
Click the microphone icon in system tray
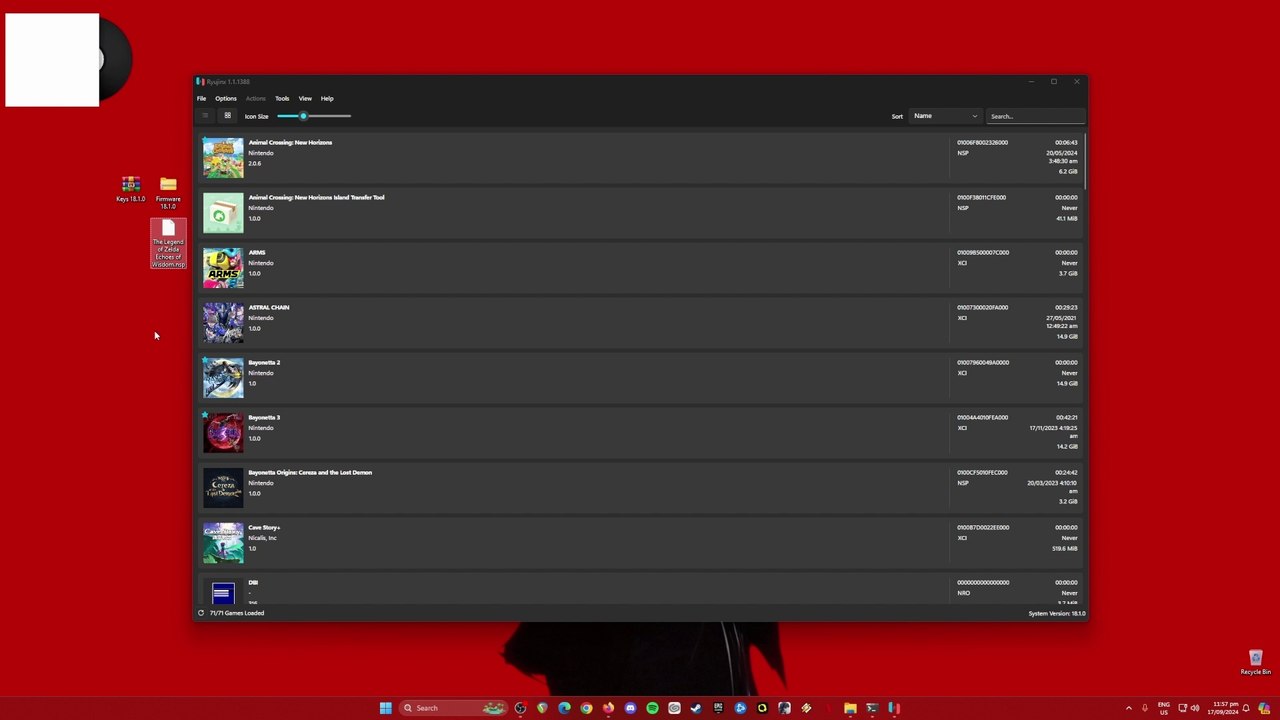point(1145,708)
